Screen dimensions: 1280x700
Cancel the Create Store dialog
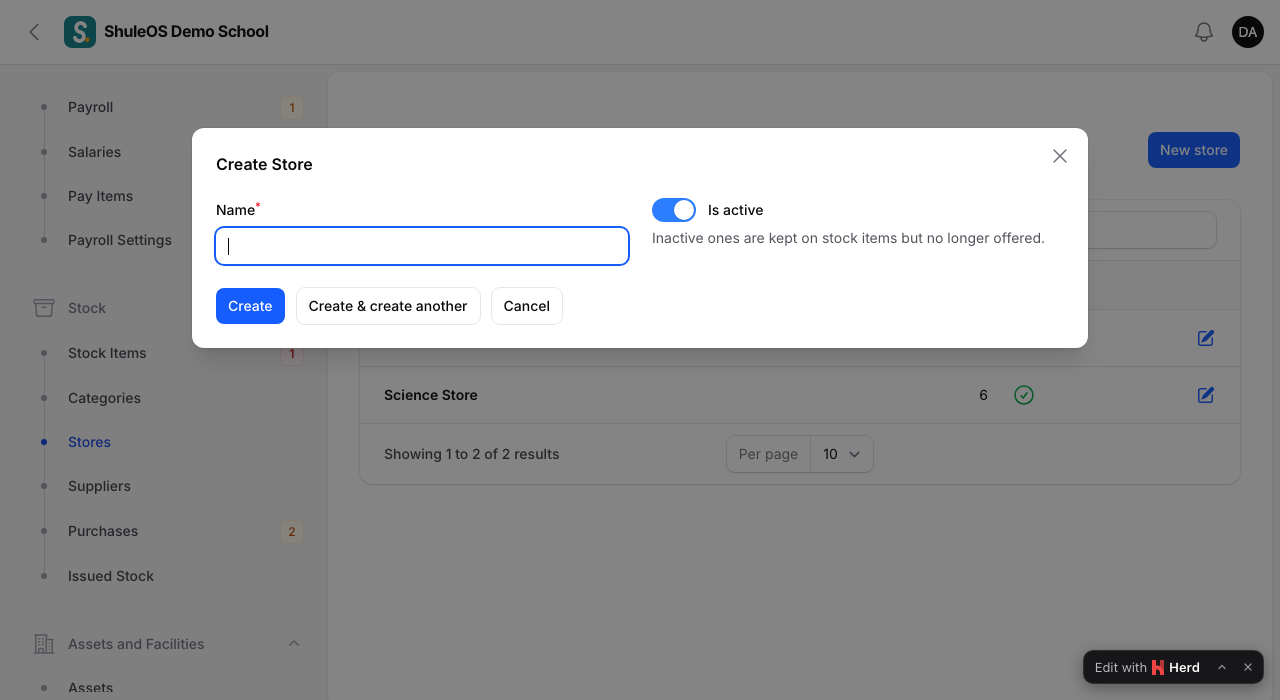tap(527, 306)
